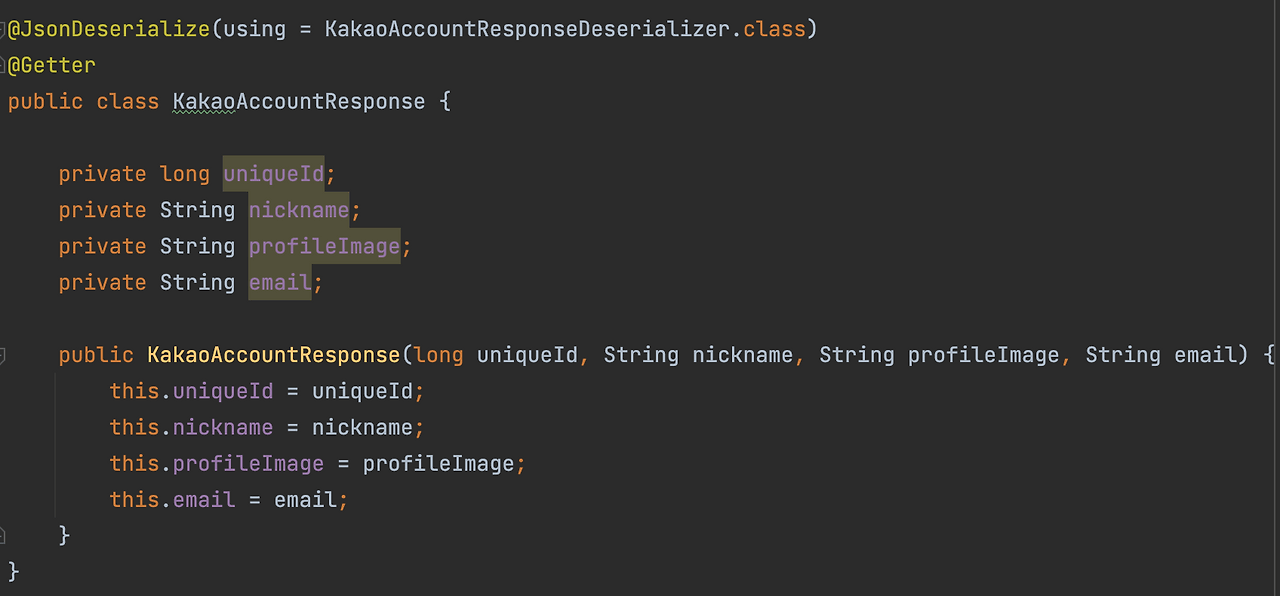Click the this.uniqueId assignment line

point(268,391)
